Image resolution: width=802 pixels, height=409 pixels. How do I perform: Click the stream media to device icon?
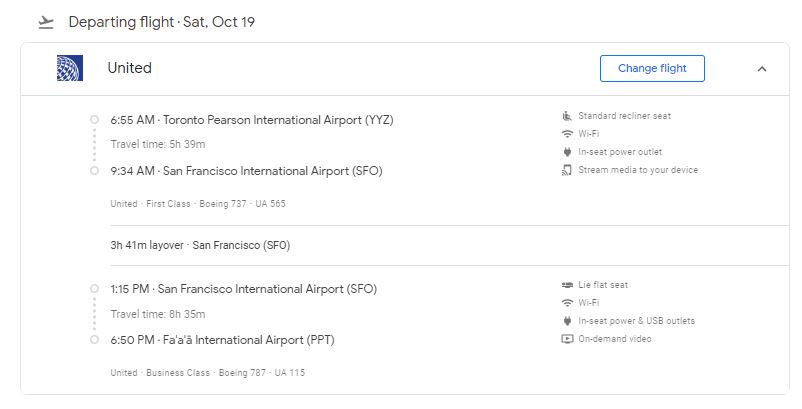pyautogui.click(x=567, y=170)
